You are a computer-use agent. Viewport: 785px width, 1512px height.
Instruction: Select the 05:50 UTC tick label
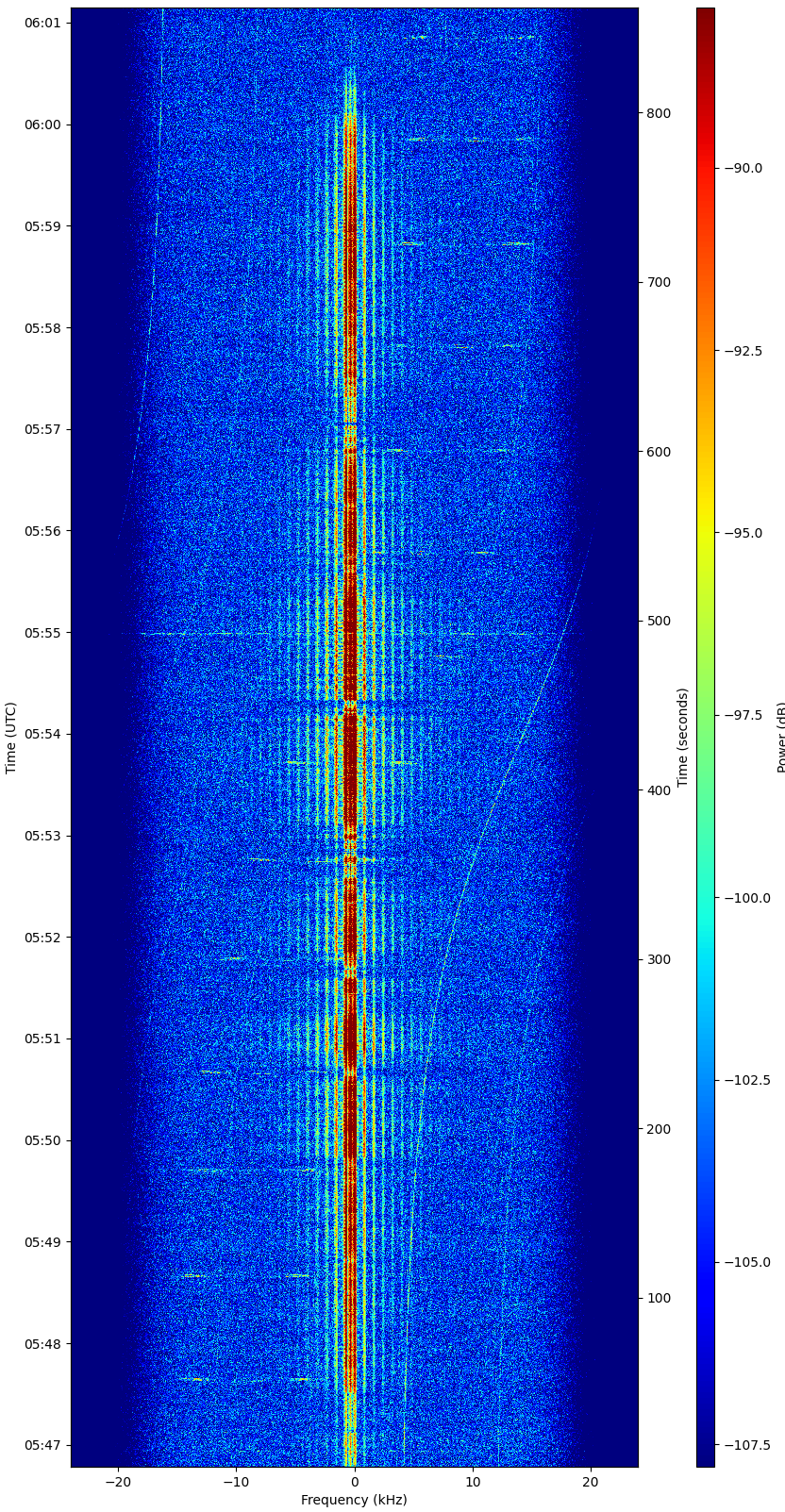pyautogui.click(x=42, y=1140)
